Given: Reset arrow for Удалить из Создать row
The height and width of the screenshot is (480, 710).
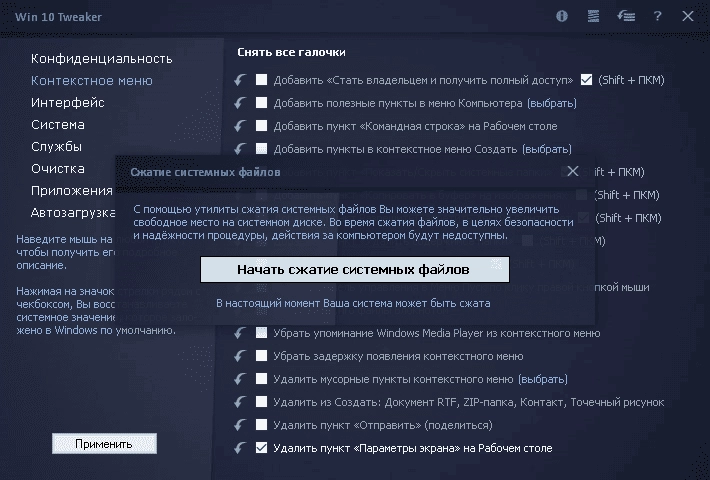Looking at the screenshot, I should click(x=240, y=402).
